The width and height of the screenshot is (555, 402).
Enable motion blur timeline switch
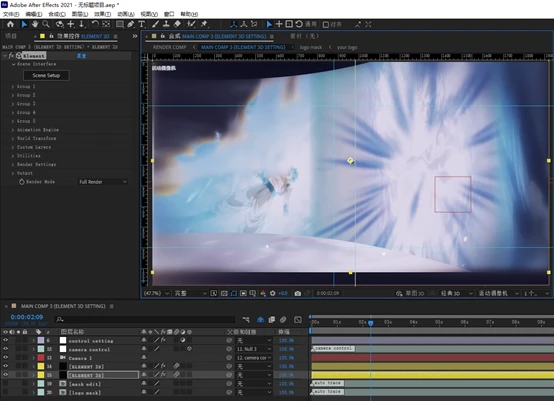point(283,320)
